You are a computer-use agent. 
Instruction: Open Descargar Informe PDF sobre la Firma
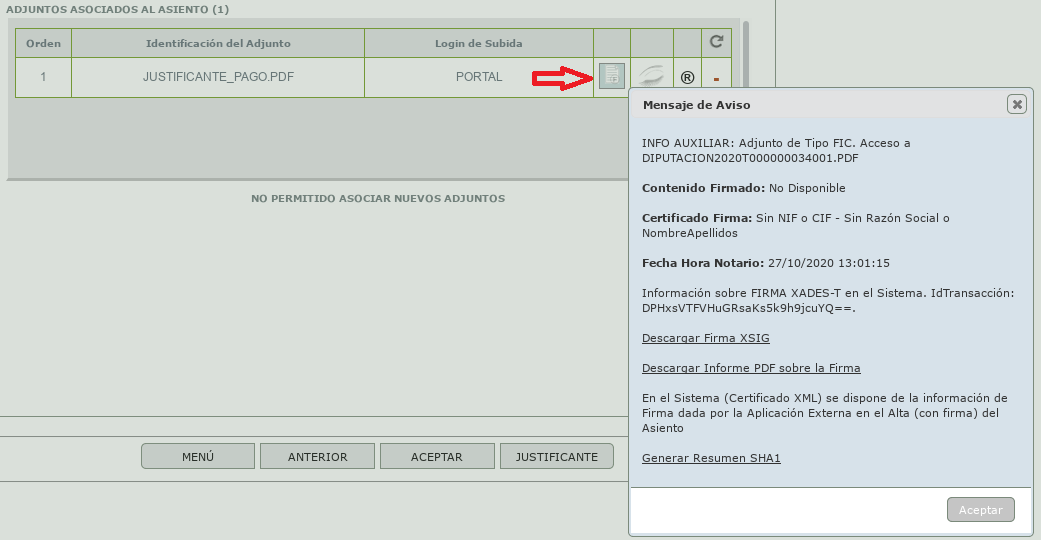click(751, 368)
